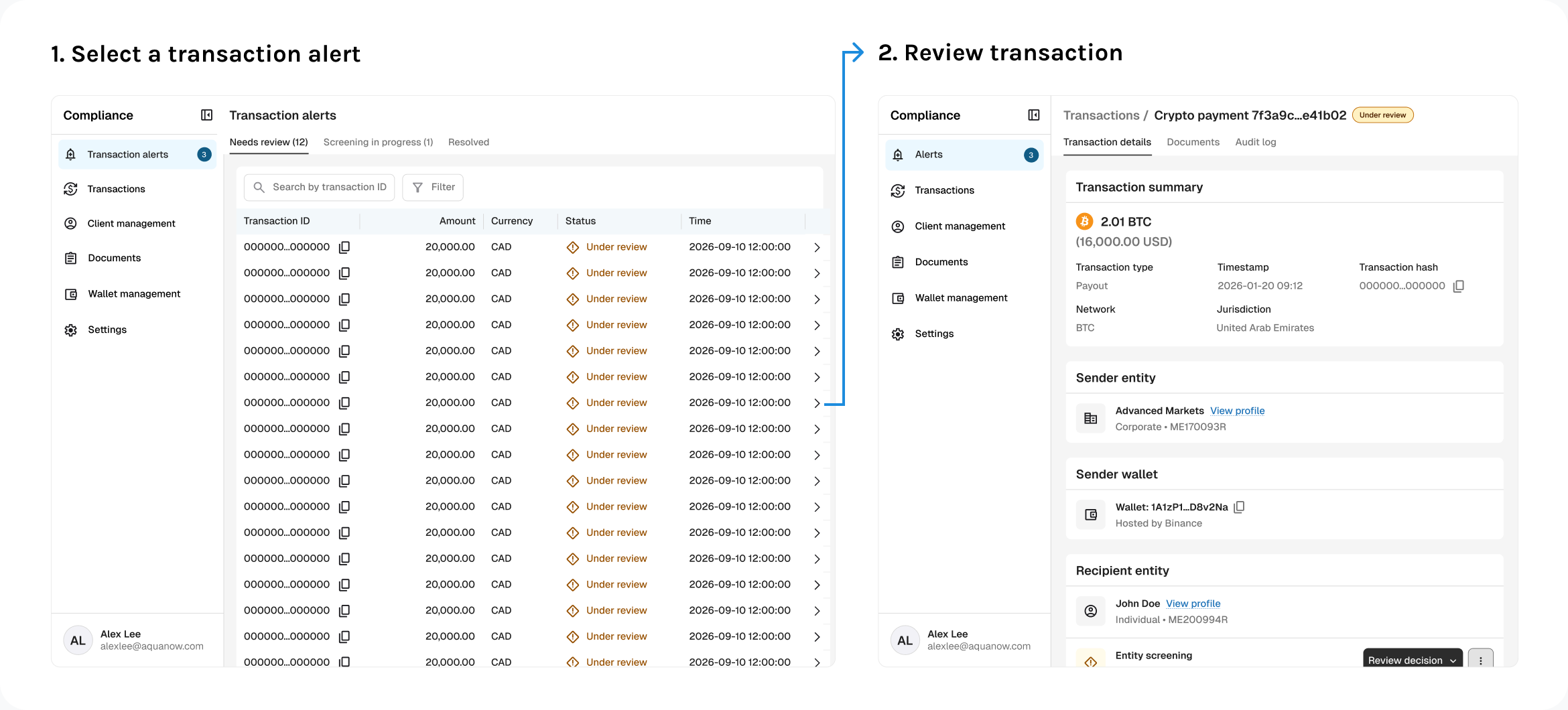Open the Review decision dropdown

pos(1413,659)
